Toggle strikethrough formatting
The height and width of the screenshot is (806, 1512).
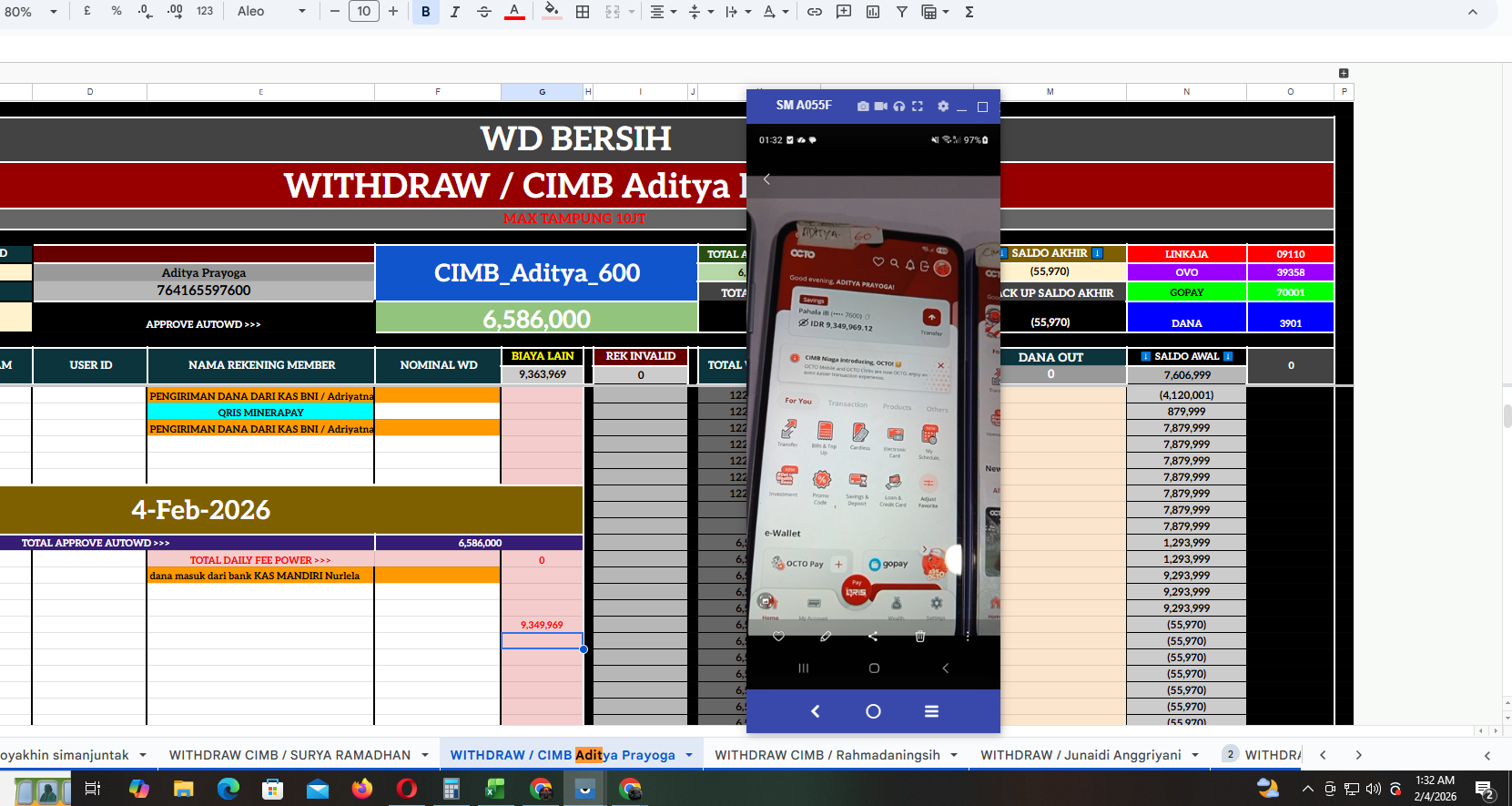tap(484, 12)
